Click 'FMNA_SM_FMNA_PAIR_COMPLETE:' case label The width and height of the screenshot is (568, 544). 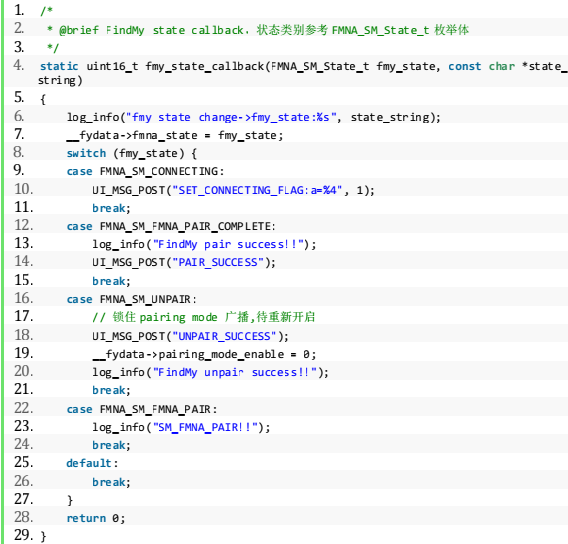point(188,226)
